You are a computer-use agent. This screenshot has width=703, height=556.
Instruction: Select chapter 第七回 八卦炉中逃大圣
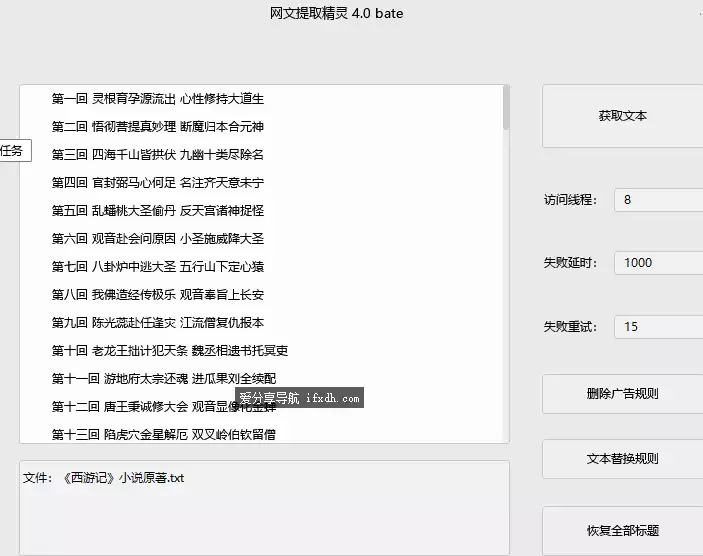158,267
